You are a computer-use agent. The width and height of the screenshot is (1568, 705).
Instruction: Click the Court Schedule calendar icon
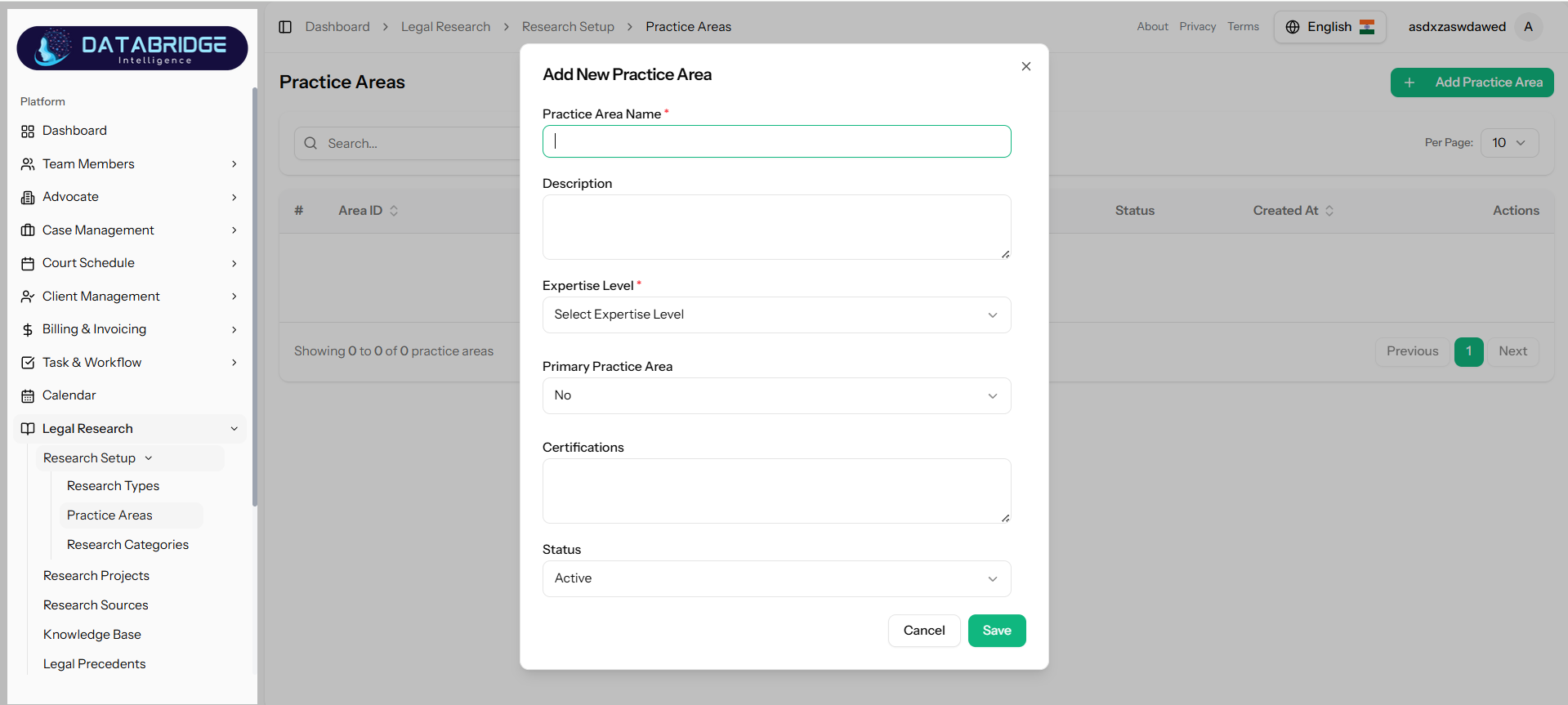28,263
